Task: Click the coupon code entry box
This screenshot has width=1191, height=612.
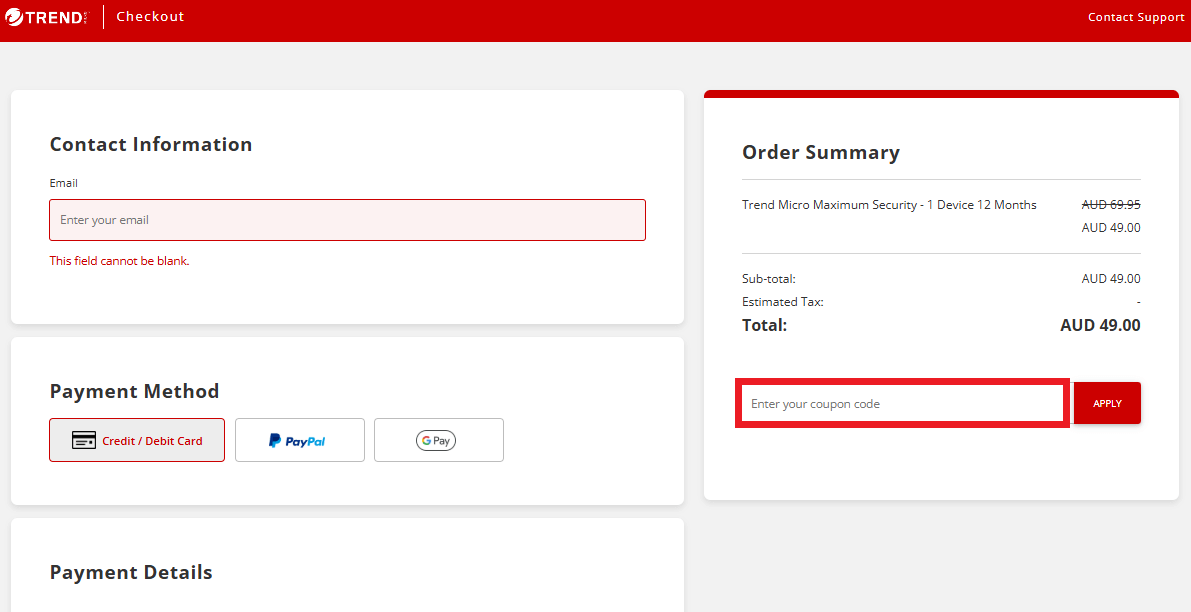Action: (x=900, y=402)
